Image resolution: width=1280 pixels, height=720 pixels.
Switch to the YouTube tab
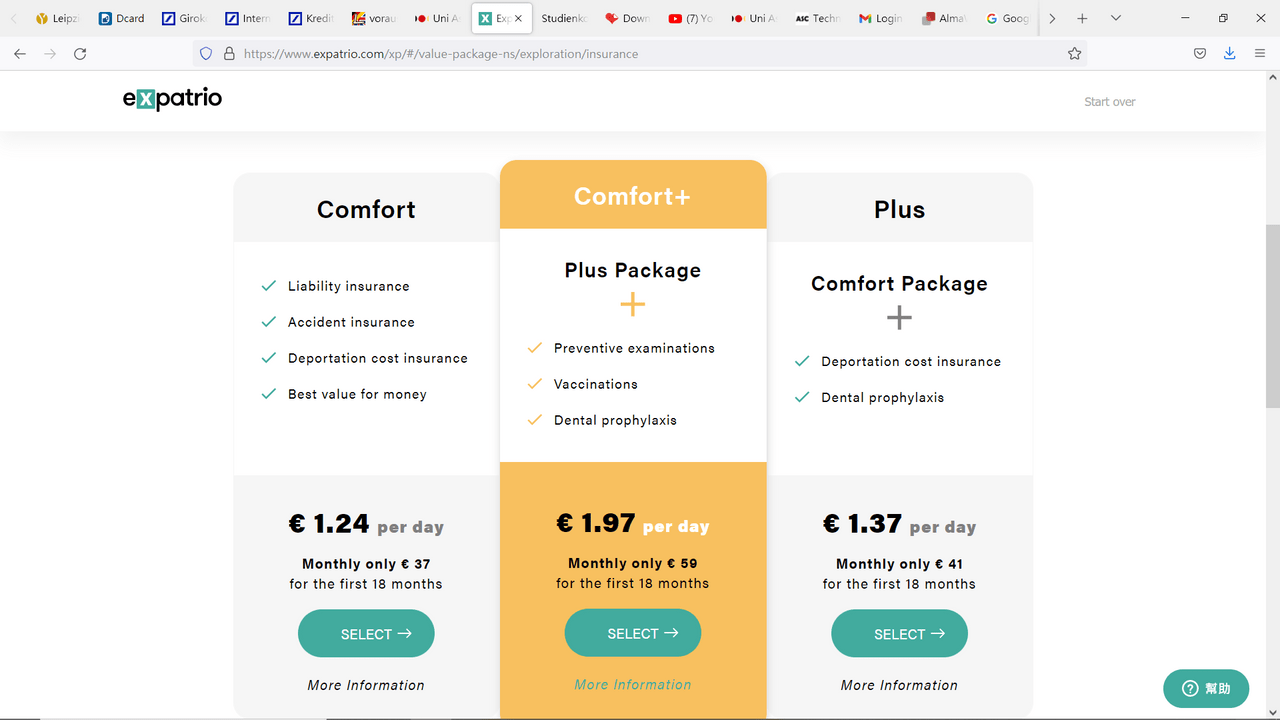(691, 18)
